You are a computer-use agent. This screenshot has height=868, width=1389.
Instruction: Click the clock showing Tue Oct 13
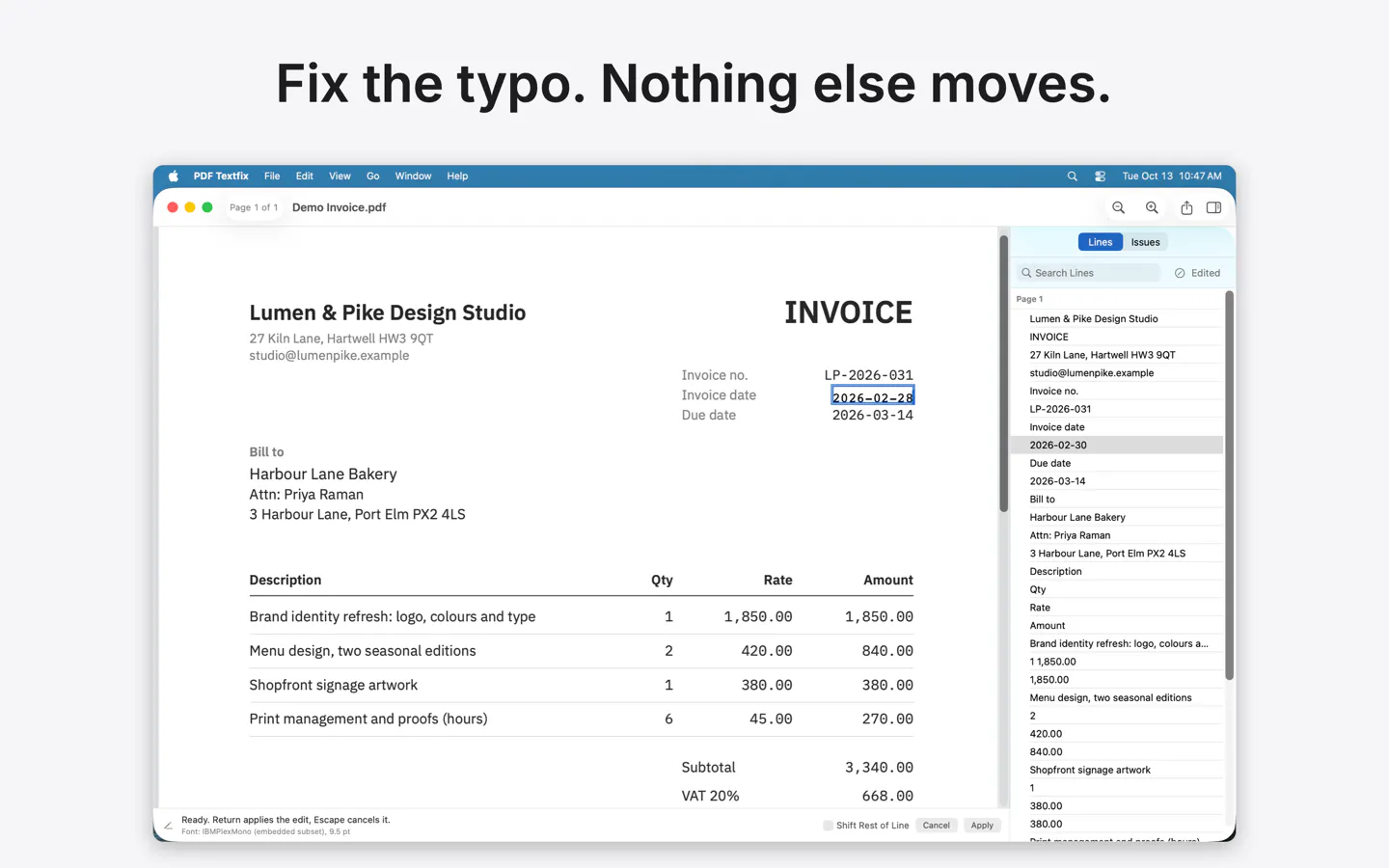[1172, 176]
